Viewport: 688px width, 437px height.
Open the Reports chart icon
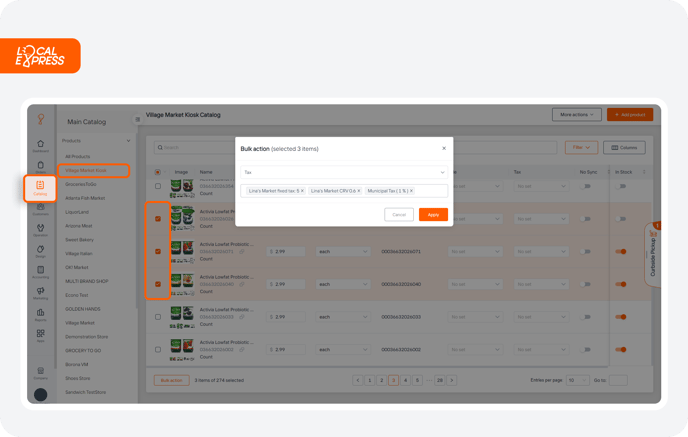tap(40, 312)
